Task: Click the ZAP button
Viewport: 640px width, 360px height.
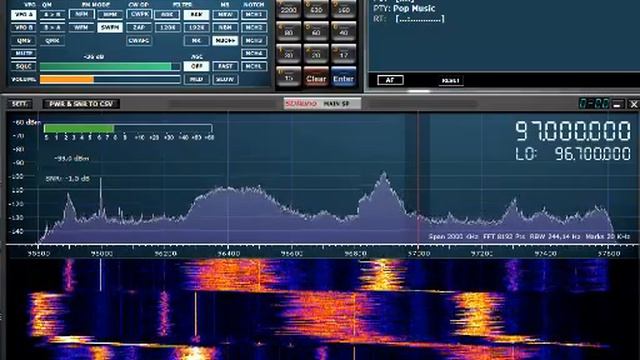Action: click(139, 28)
